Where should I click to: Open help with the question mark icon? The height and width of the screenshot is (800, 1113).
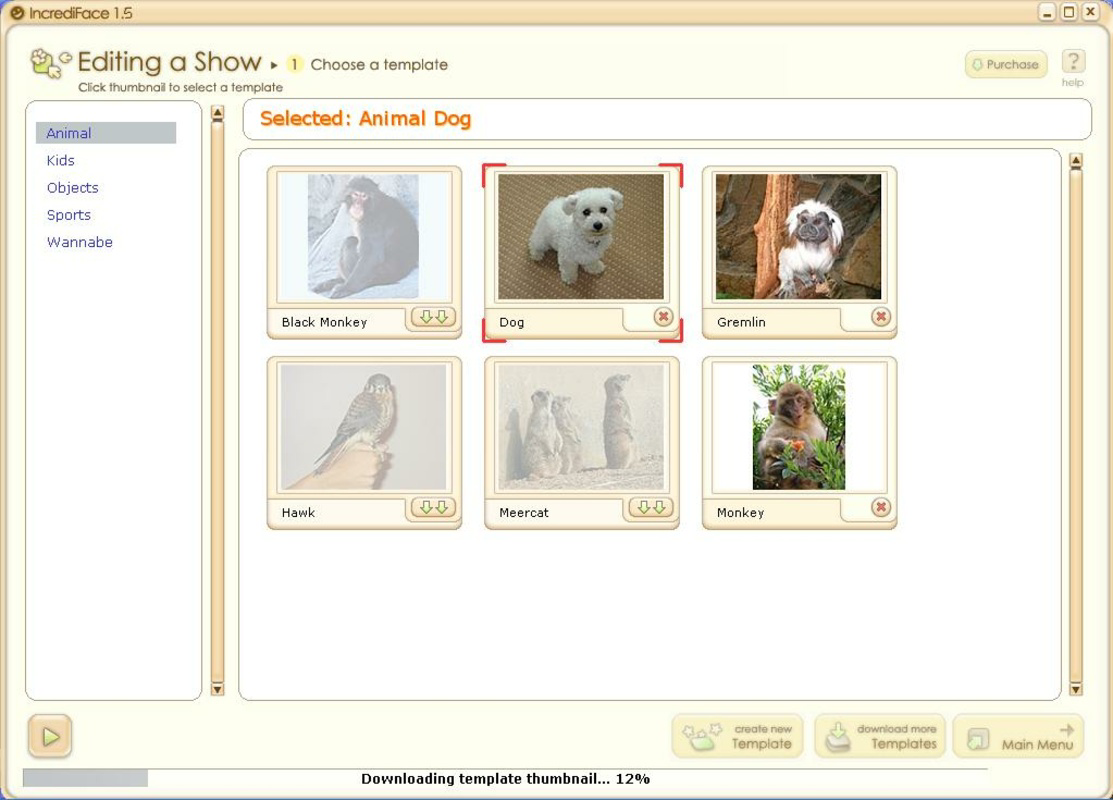(x=1073, y=63)
